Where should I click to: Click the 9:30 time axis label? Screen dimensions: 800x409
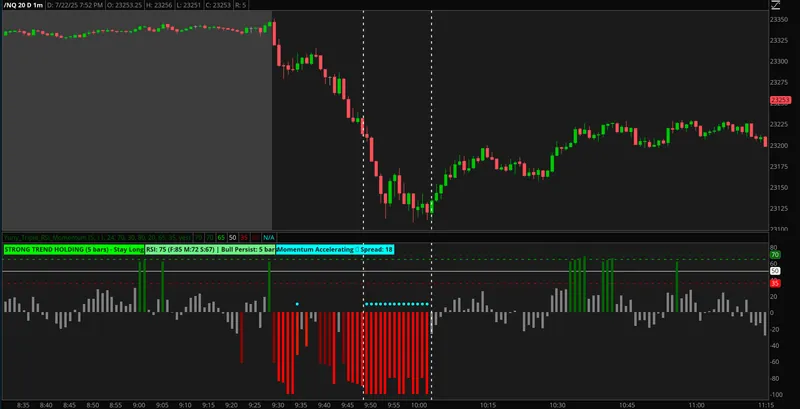[x=278, y=405]
